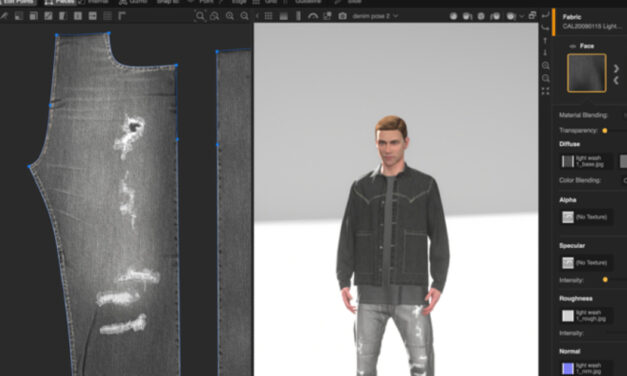
Task: Select the crotch tip point on pant pattern
Action: (x=30, y=166)
